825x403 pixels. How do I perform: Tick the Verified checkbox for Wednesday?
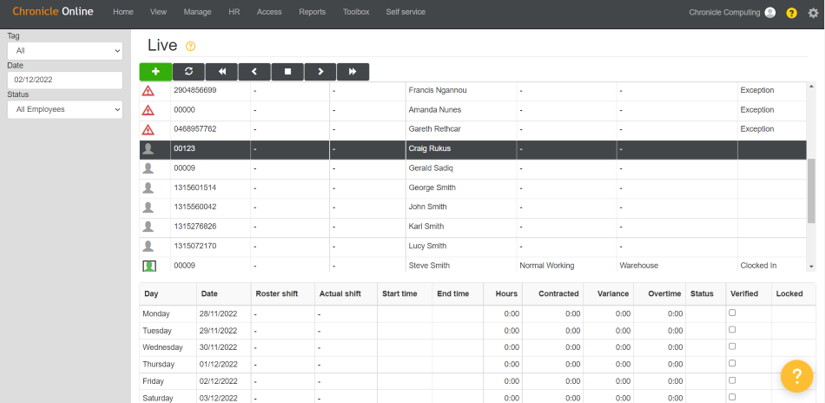pyautogui.click(x=732, y=347)
